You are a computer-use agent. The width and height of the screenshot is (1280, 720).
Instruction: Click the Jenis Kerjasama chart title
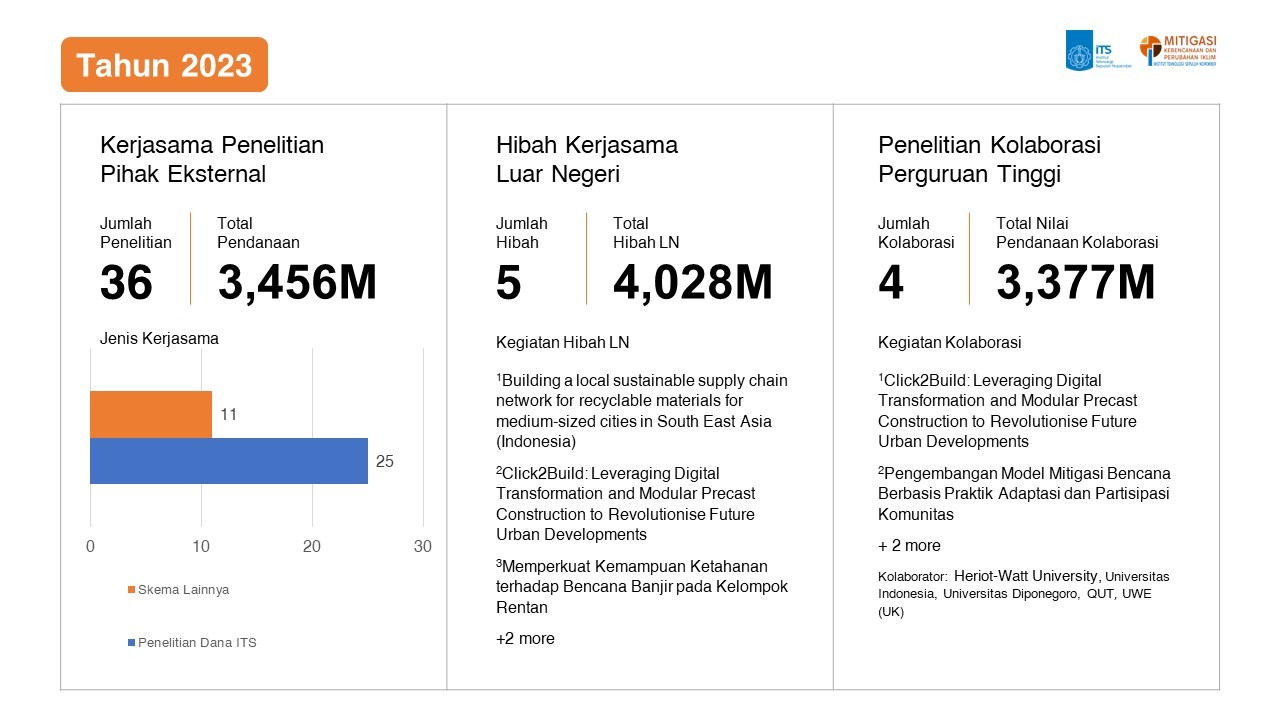click(159, 338)
